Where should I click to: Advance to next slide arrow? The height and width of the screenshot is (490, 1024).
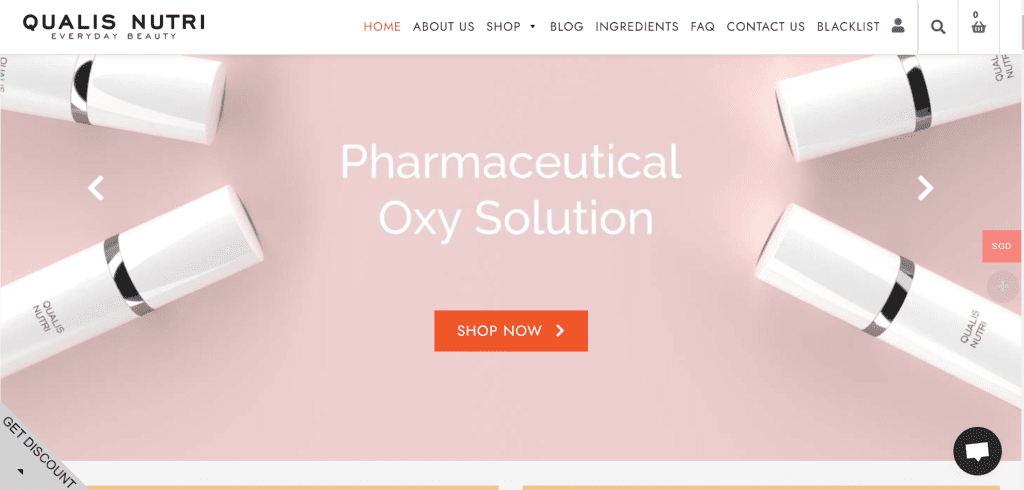925,188
